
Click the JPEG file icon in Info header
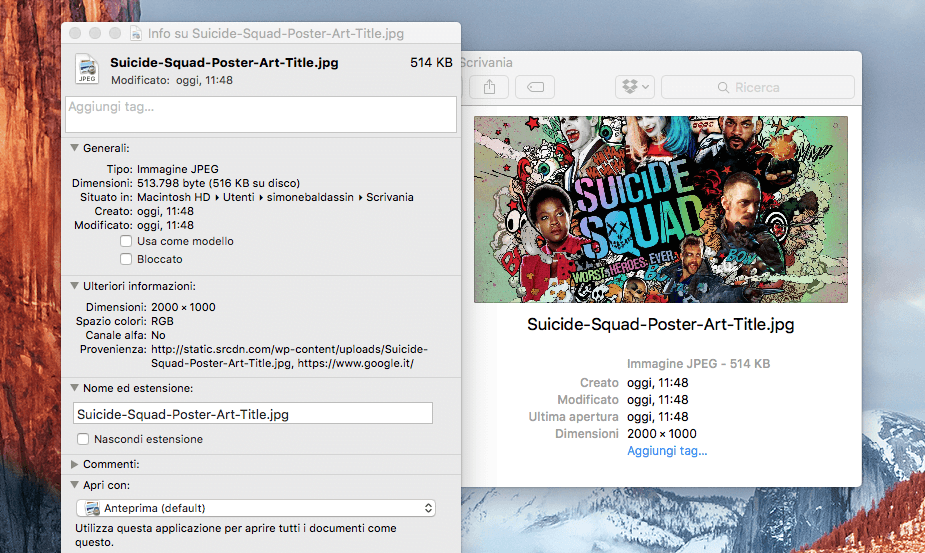87,69
